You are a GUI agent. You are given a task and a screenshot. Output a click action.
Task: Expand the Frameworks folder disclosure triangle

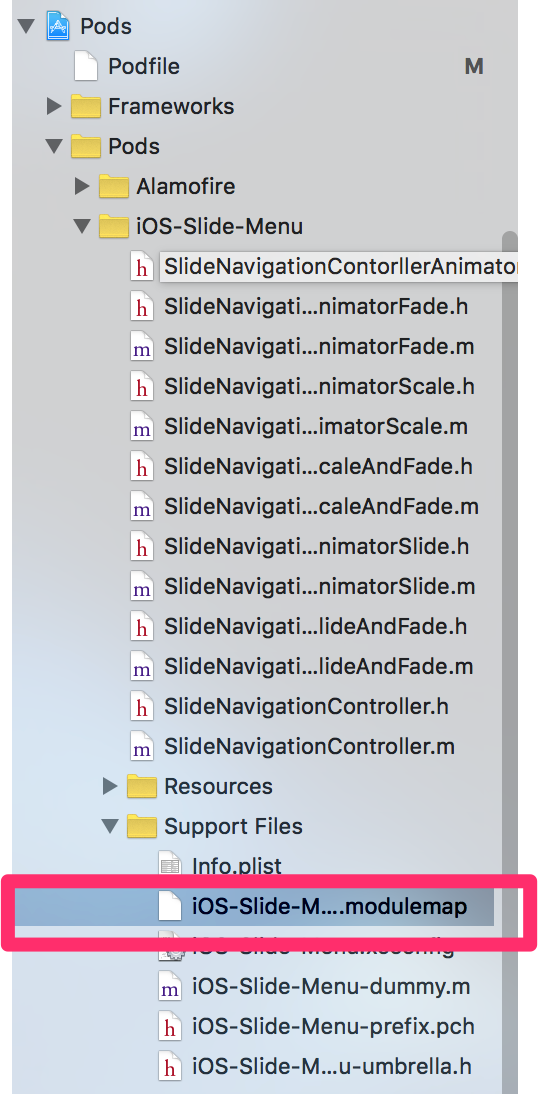pyautogui.click(x=54, y=107)
